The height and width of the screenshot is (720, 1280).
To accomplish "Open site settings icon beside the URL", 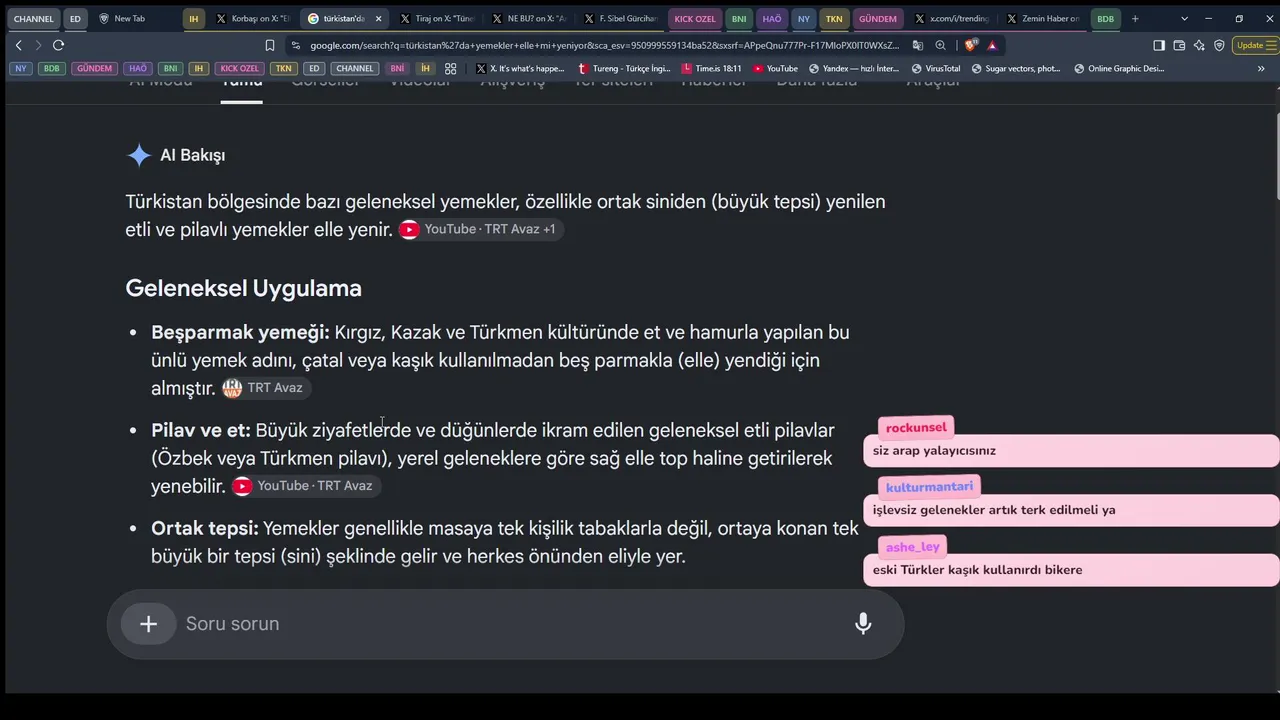I will (x=295, y=45).
